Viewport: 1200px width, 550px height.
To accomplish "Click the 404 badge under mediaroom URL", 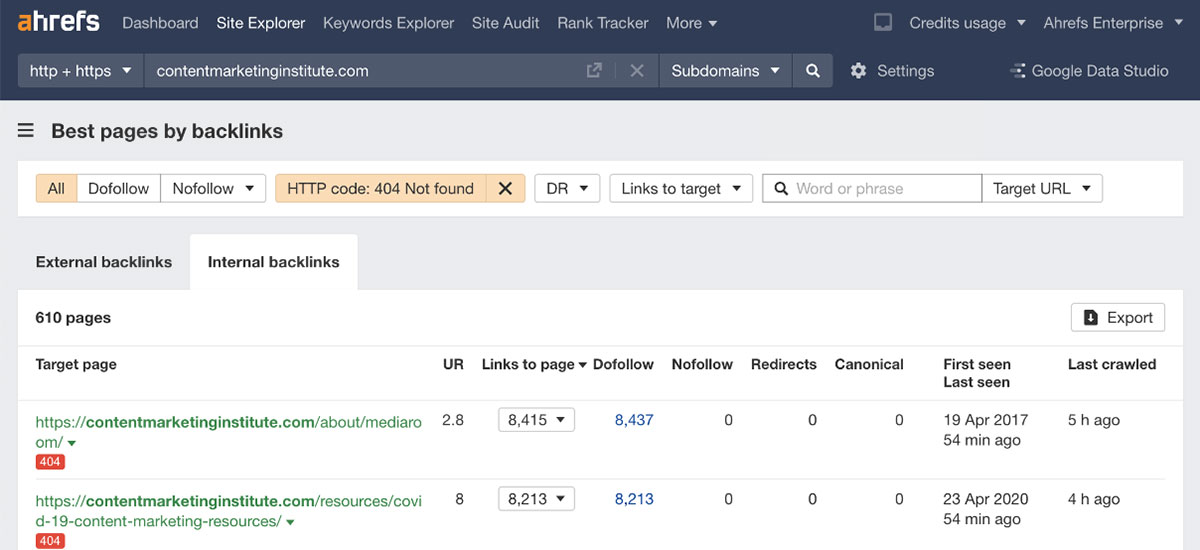I will 50,462.
